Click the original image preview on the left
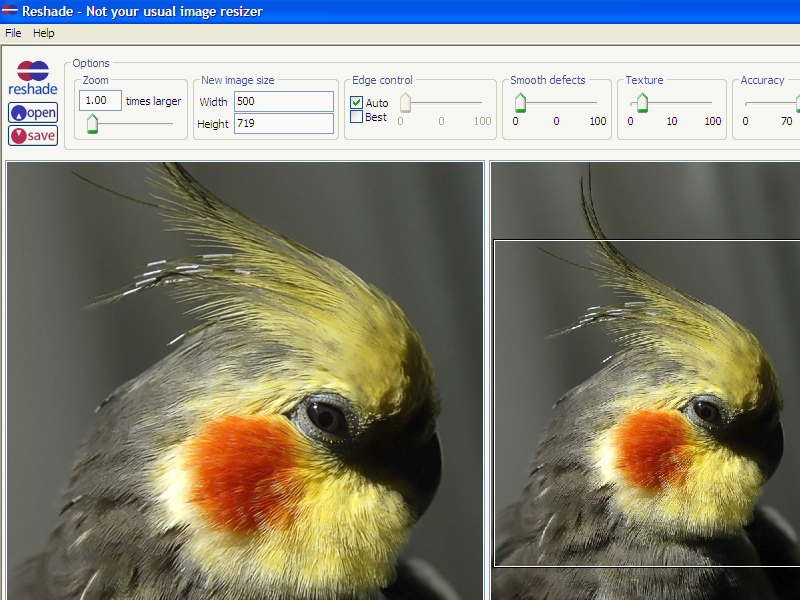 [x=245, y=381]
